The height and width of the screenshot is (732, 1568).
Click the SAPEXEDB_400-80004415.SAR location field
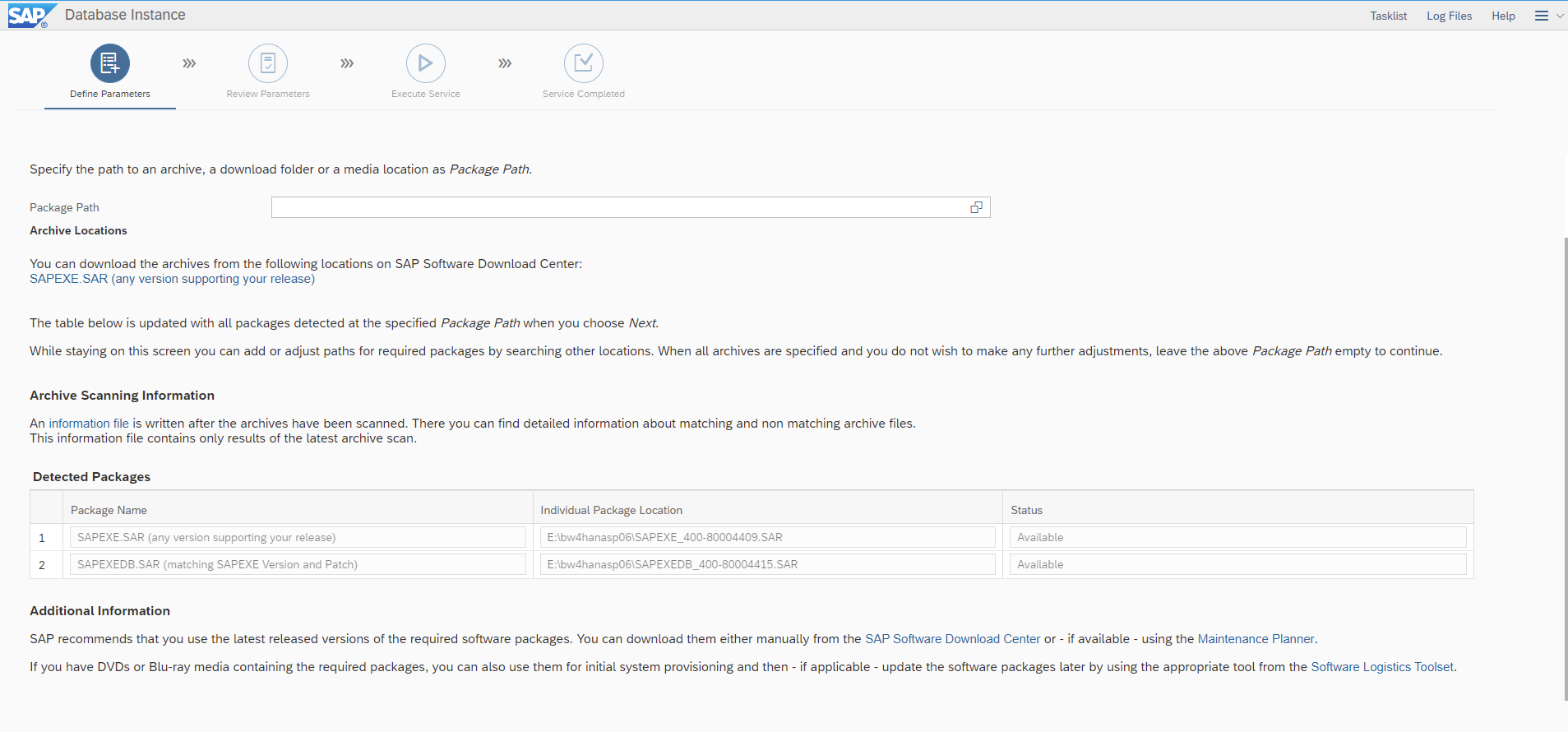(x=767, y=564)
